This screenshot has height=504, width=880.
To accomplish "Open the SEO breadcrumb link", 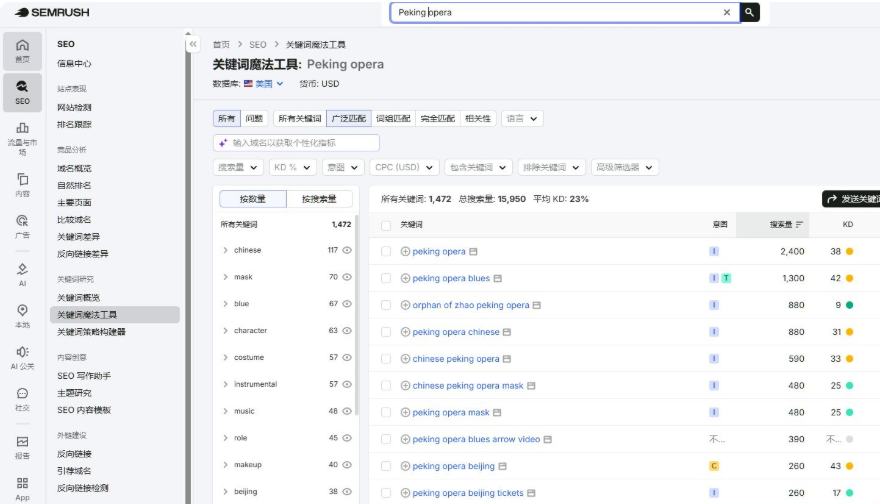I will click(x=258, y=44).
